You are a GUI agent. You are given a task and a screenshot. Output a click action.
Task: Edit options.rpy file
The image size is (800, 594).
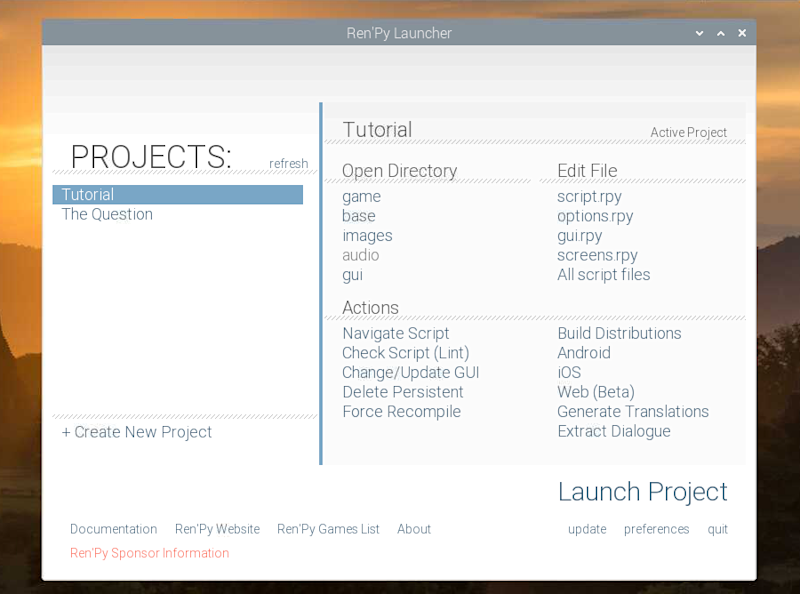pos(595,216)
